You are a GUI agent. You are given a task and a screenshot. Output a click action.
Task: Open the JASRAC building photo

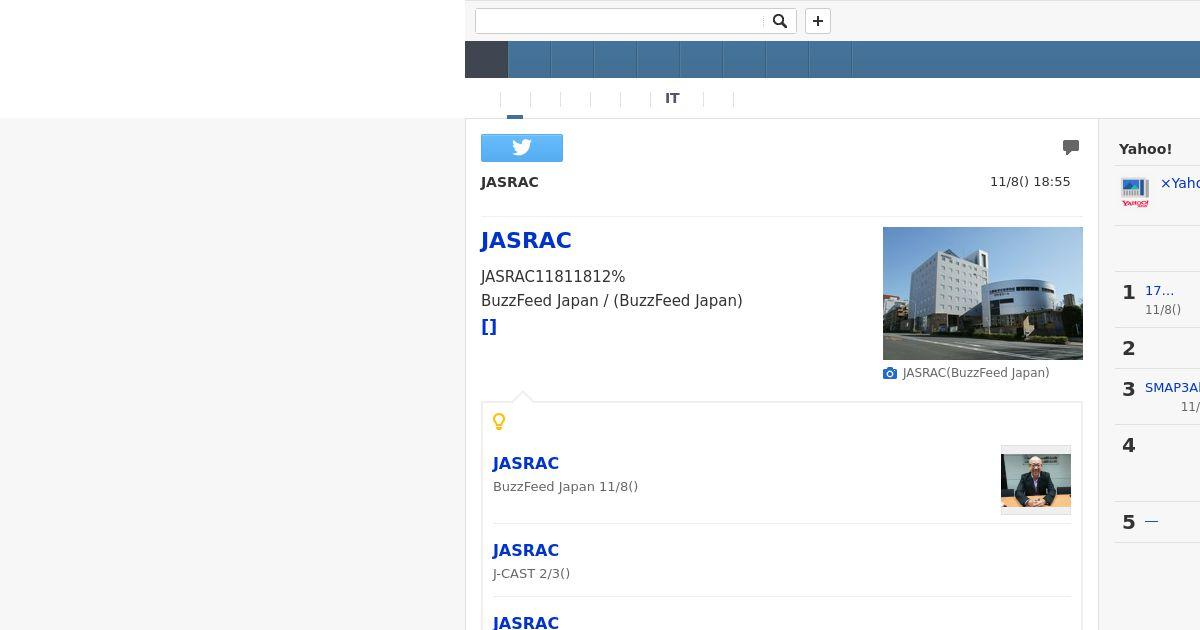coord(983,293)
